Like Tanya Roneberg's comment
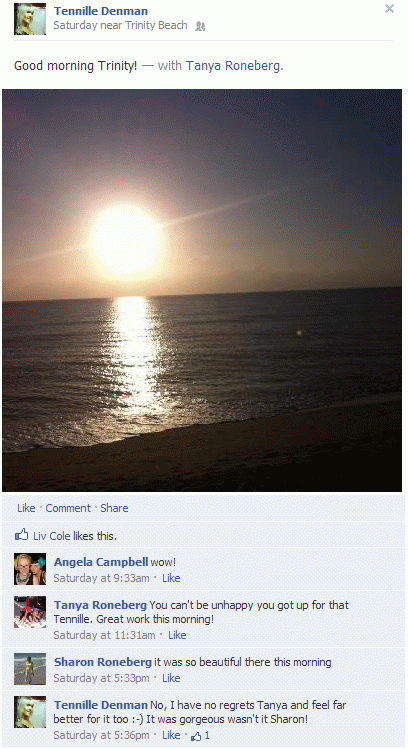Screen dimensions: 408x749 pos(177,635)
